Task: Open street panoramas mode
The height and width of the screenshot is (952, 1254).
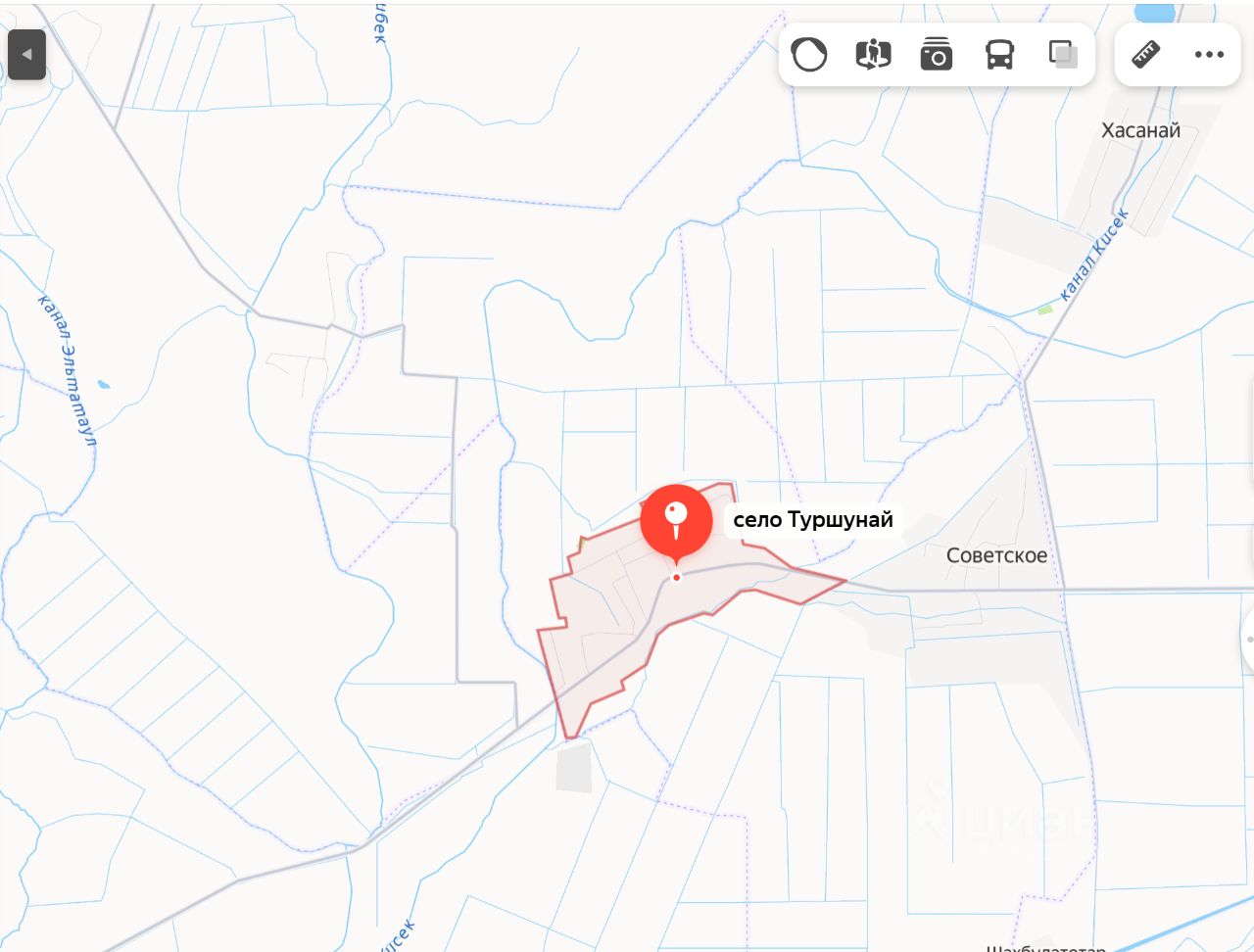Action: 873,55
